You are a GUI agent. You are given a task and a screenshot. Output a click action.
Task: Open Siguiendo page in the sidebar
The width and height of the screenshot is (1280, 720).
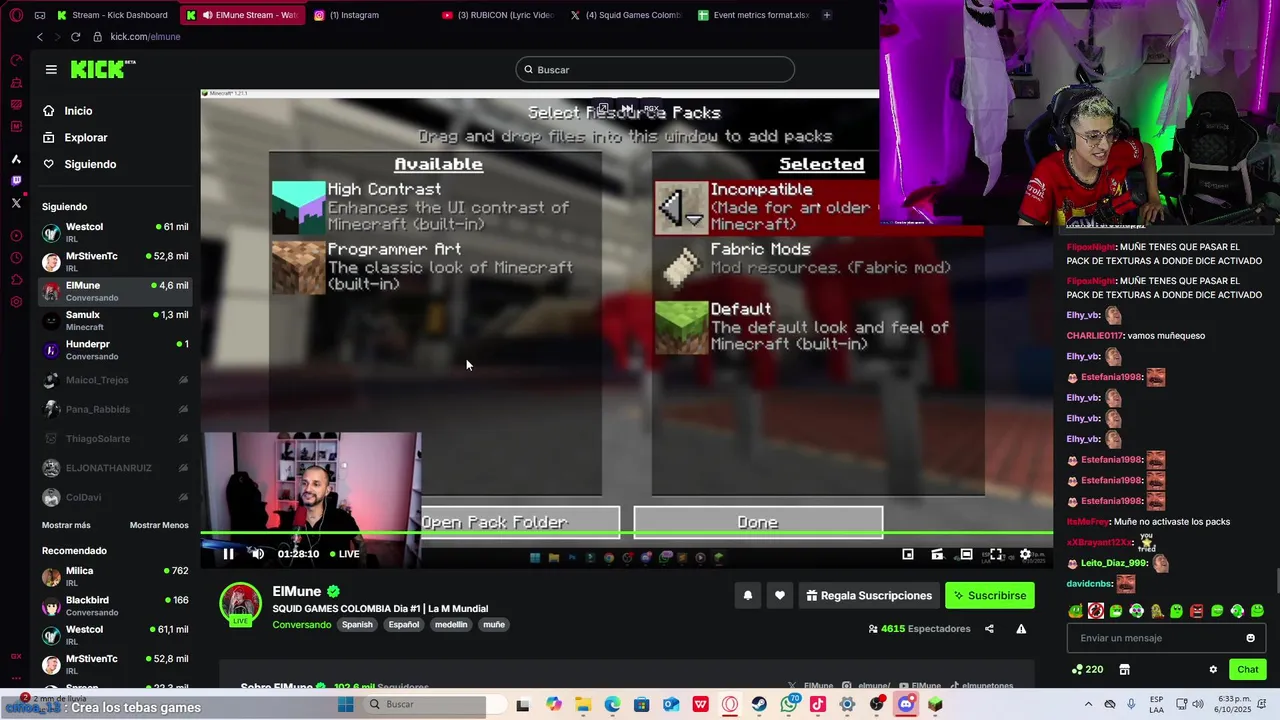point(90,164)
